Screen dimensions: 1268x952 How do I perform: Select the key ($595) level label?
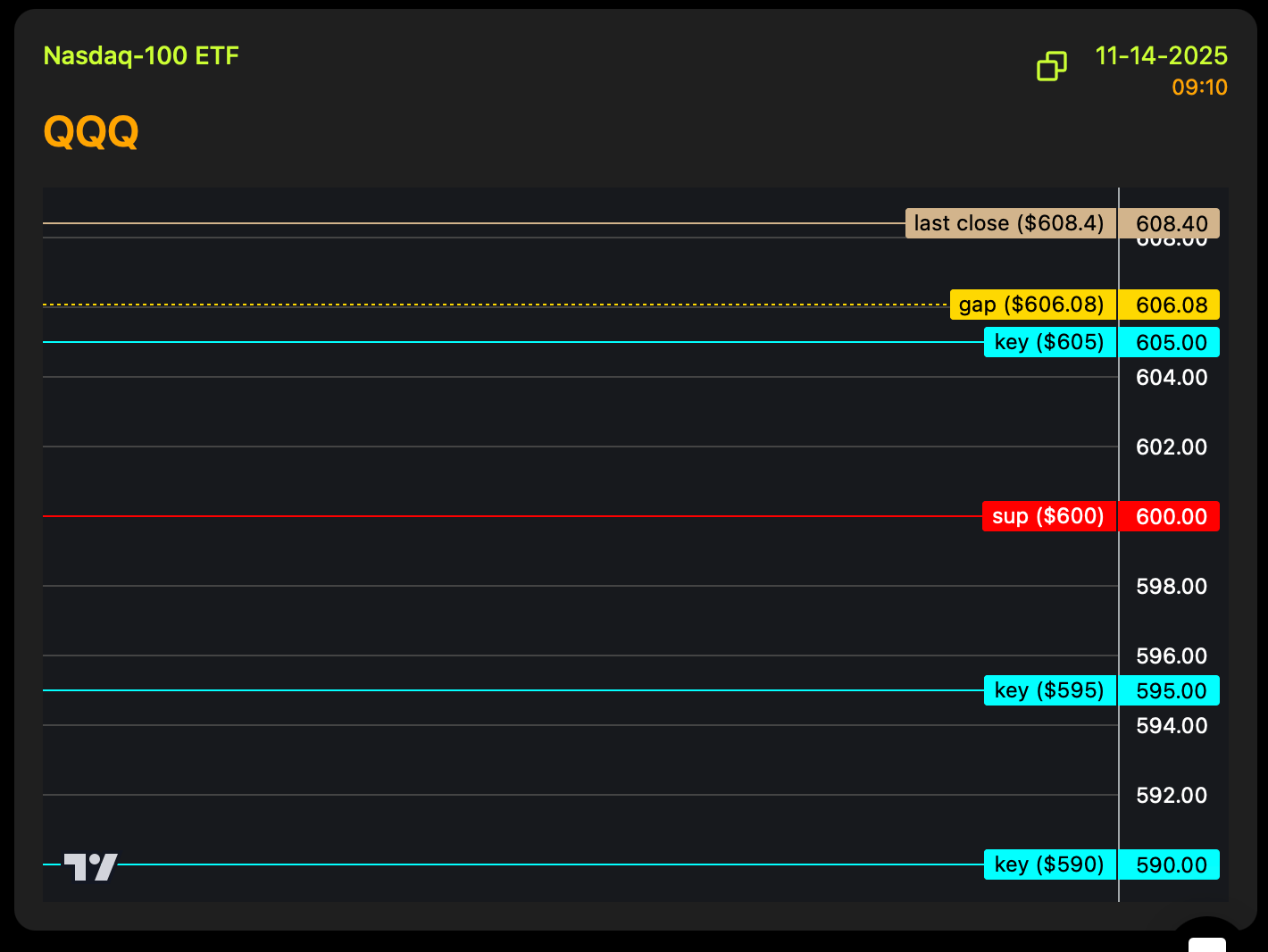point(1049,690)
